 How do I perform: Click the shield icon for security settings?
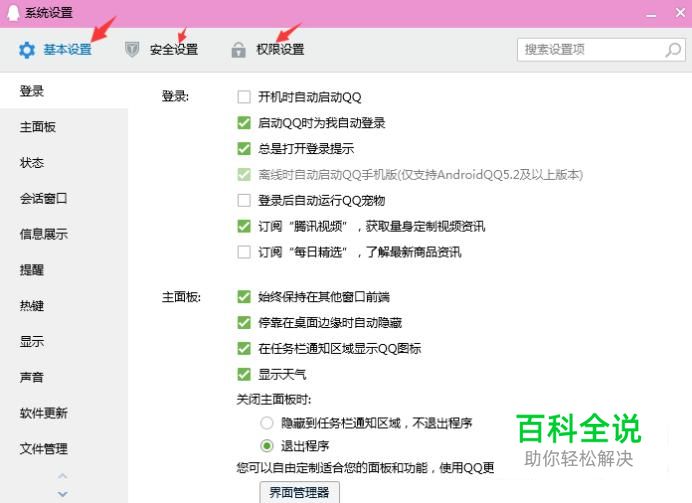click(132, 49)
